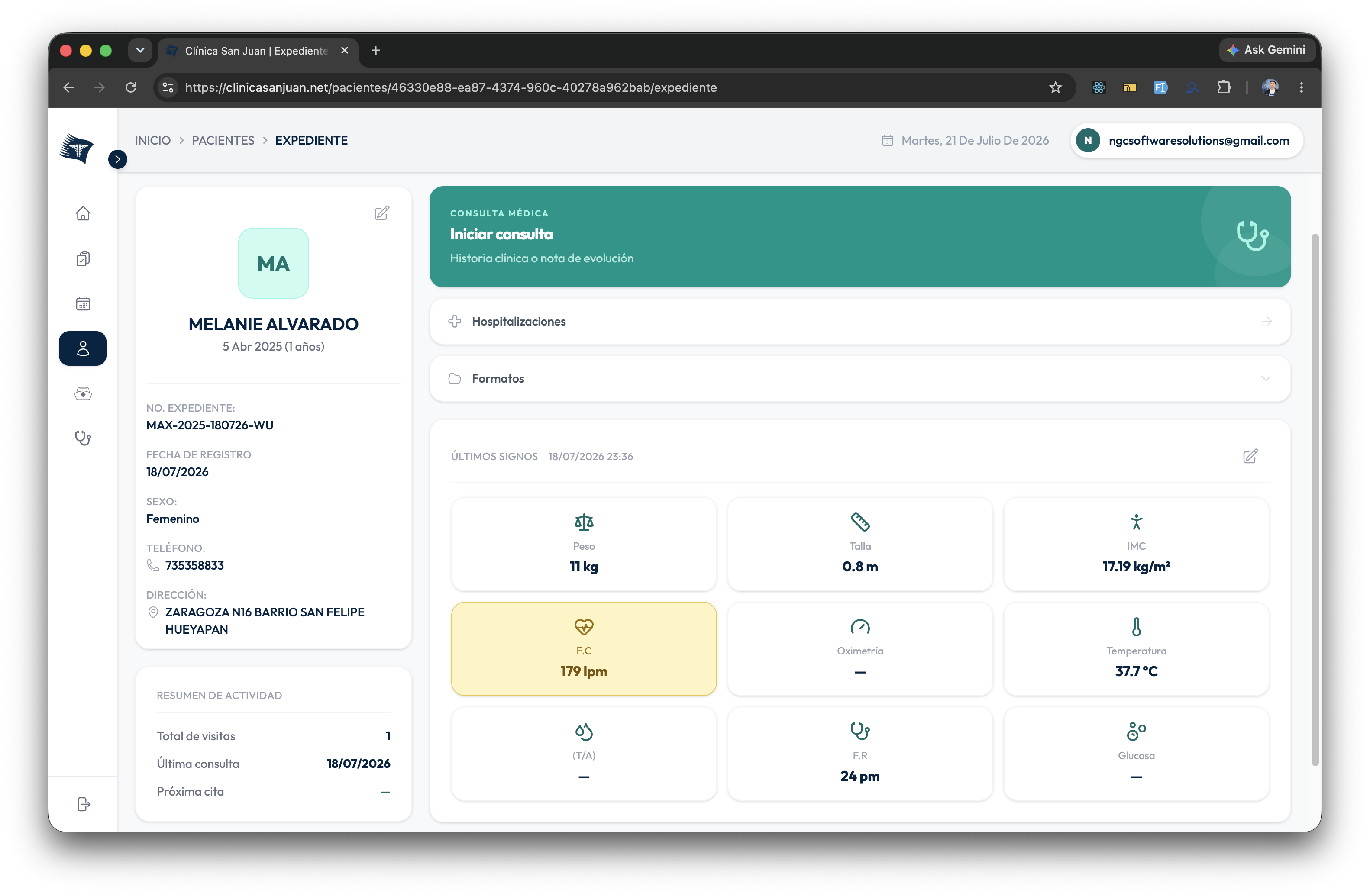Click expediente number MAX-2025-180726-WU
The width and height of the screenshot is (1370, 896).
point(210,425)
